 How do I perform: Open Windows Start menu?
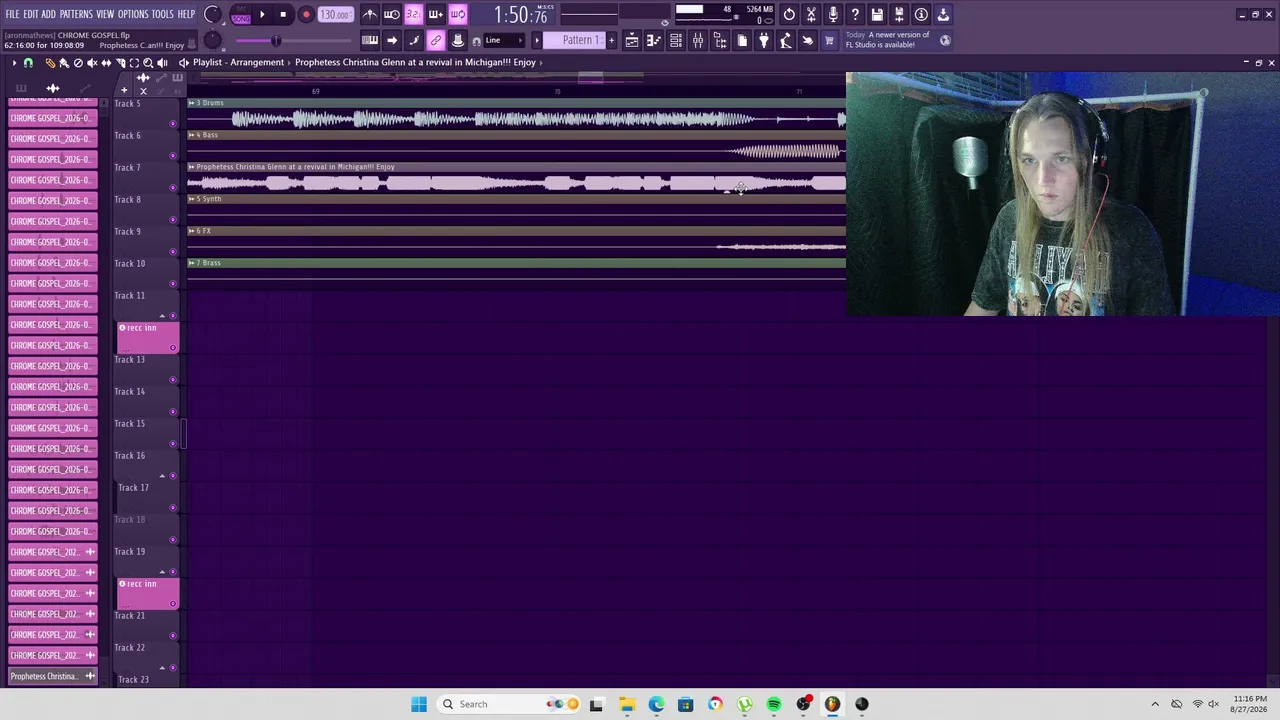(419, 704)
